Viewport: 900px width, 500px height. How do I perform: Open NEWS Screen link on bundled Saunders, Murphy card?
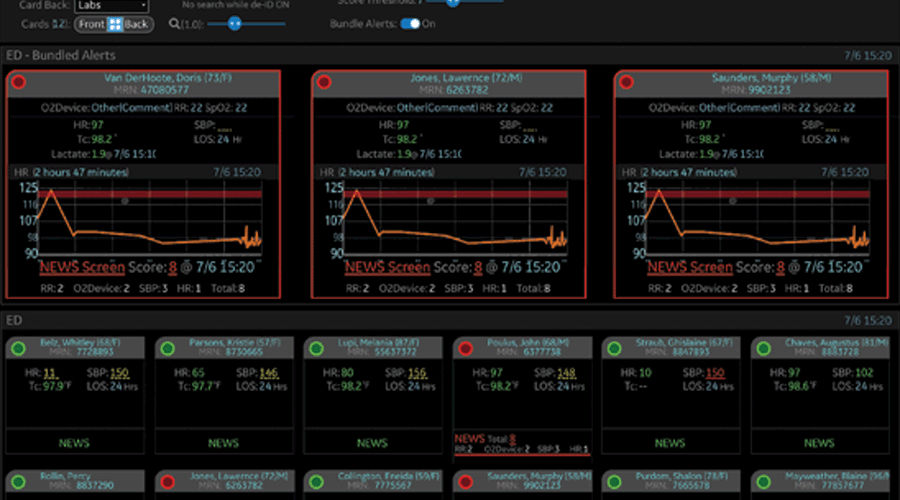[x=690, y=268]
